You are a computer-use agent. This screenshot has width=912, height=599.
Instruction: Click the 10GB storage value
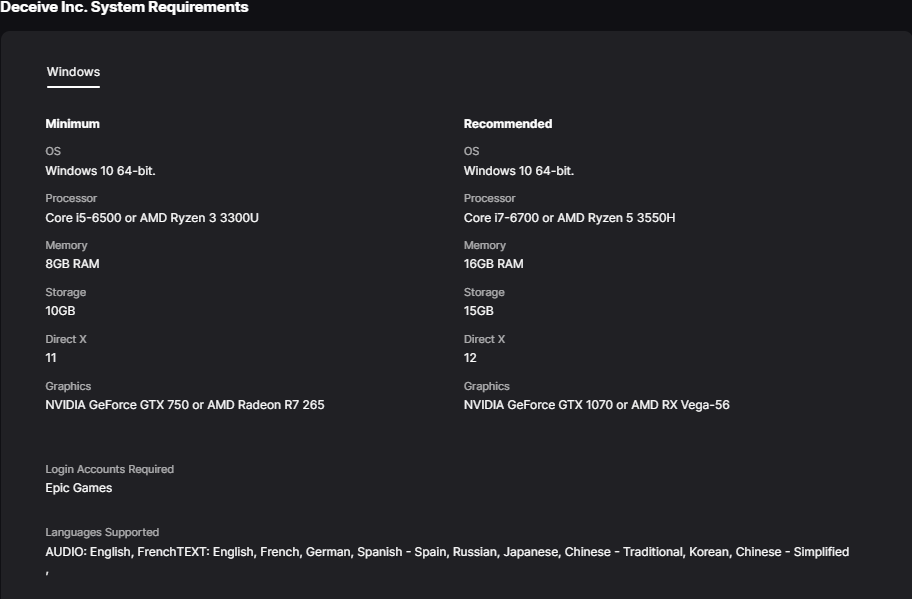(x=60, y=311)
